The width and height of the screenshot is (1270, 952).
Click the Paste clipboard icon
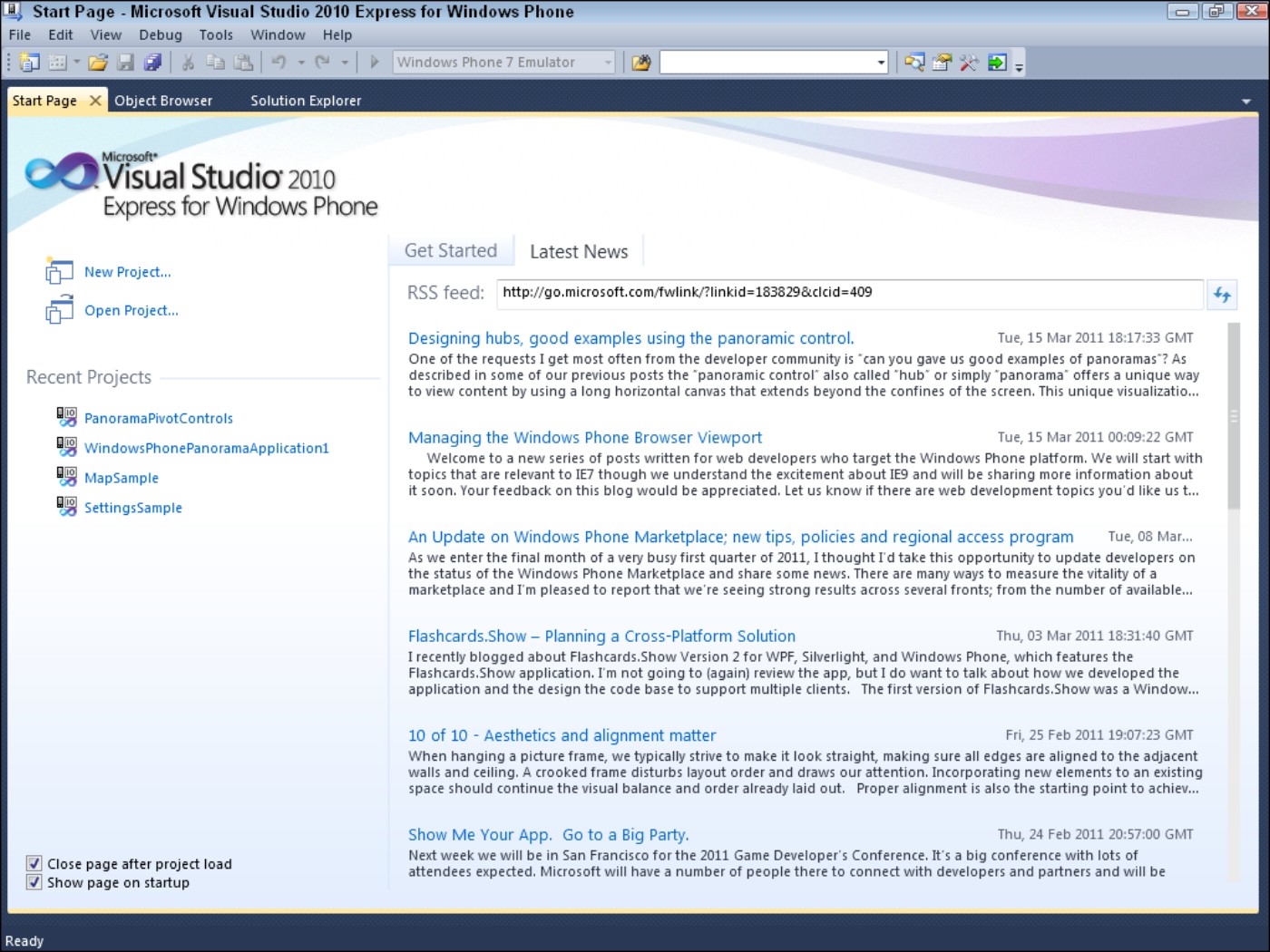coord(243,63)
